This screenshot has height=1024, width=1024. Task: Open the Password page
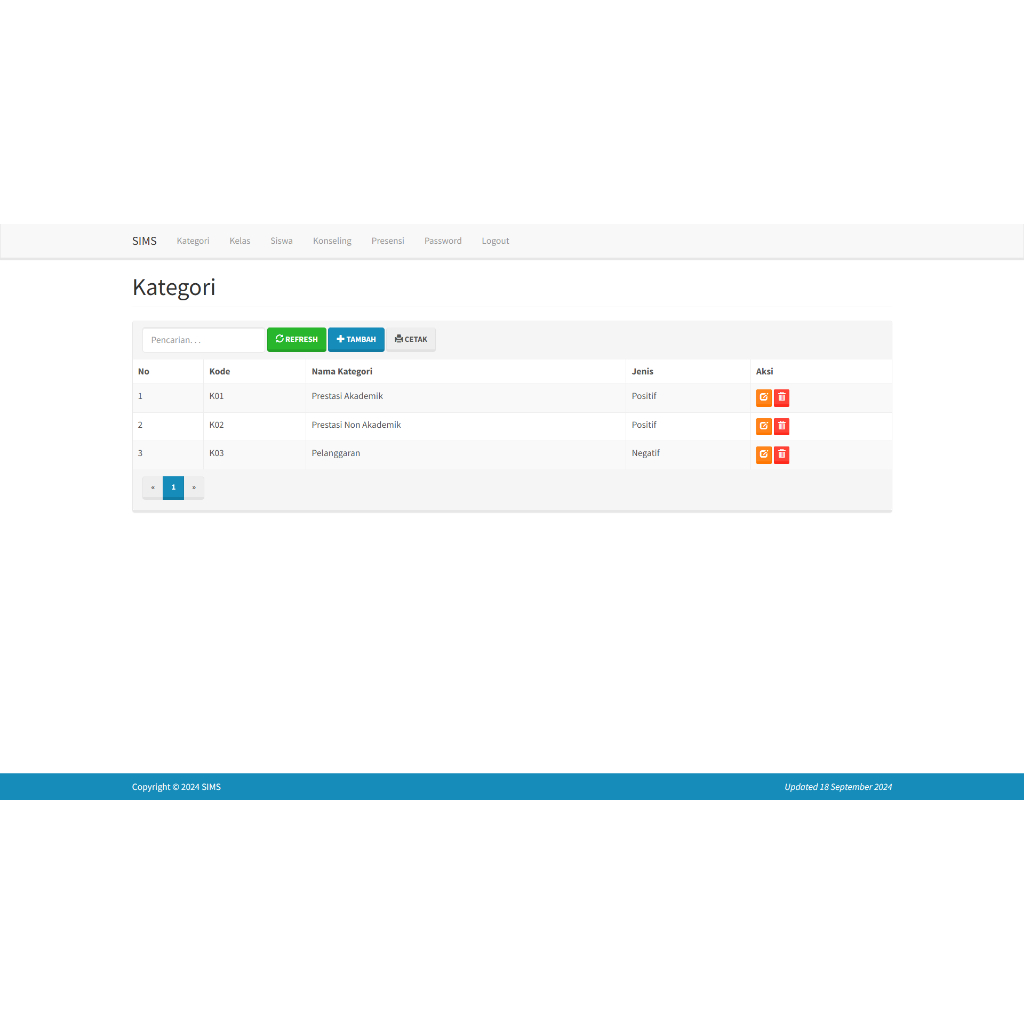click(442, 240)
